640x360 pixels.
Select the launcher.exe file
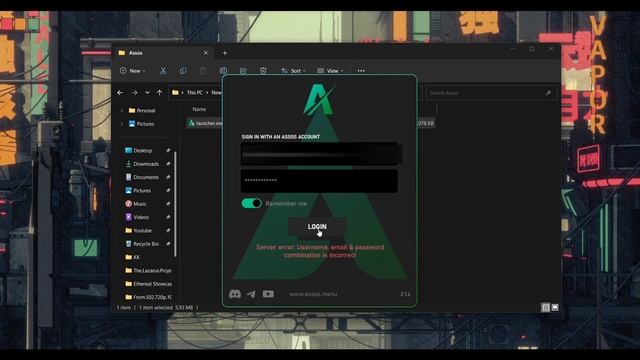[x=206, y=123]
